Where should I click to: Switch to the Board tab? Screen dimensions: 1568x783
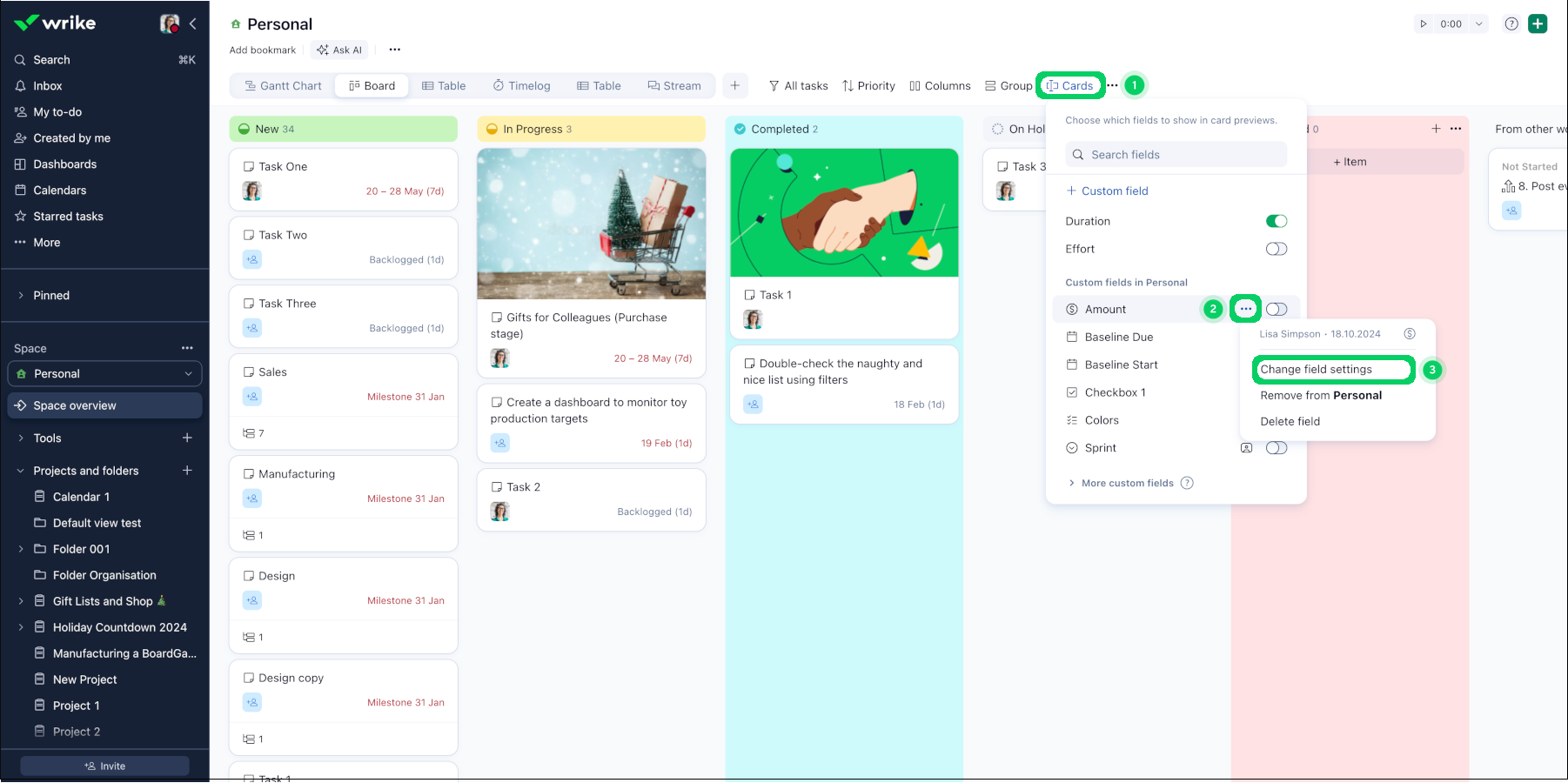click(372, 85)
